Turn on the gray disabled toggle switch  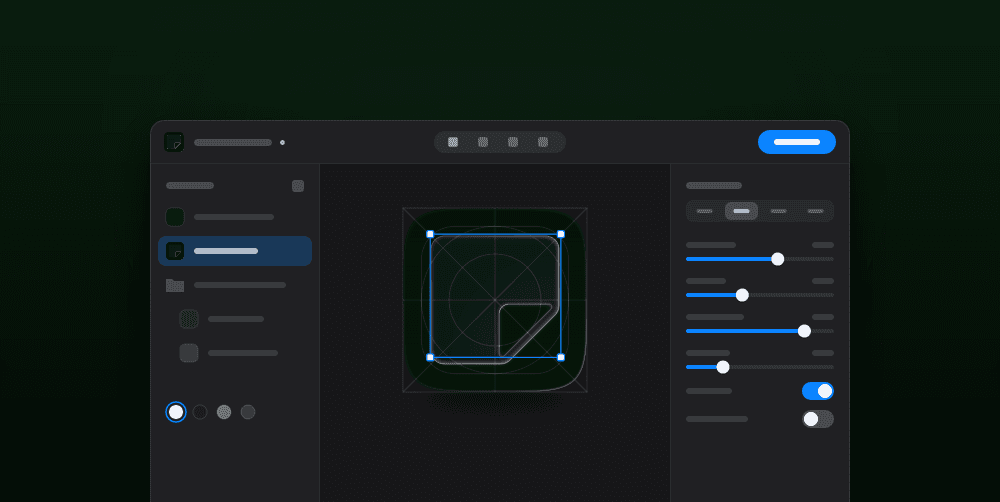pos(818,419)
